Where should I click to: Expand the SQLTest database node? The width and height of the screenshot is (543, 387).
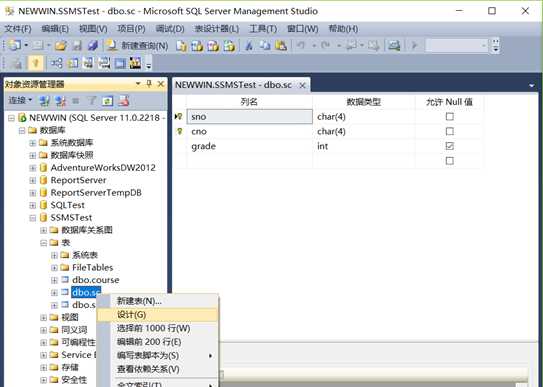click(x=33, y=205)
